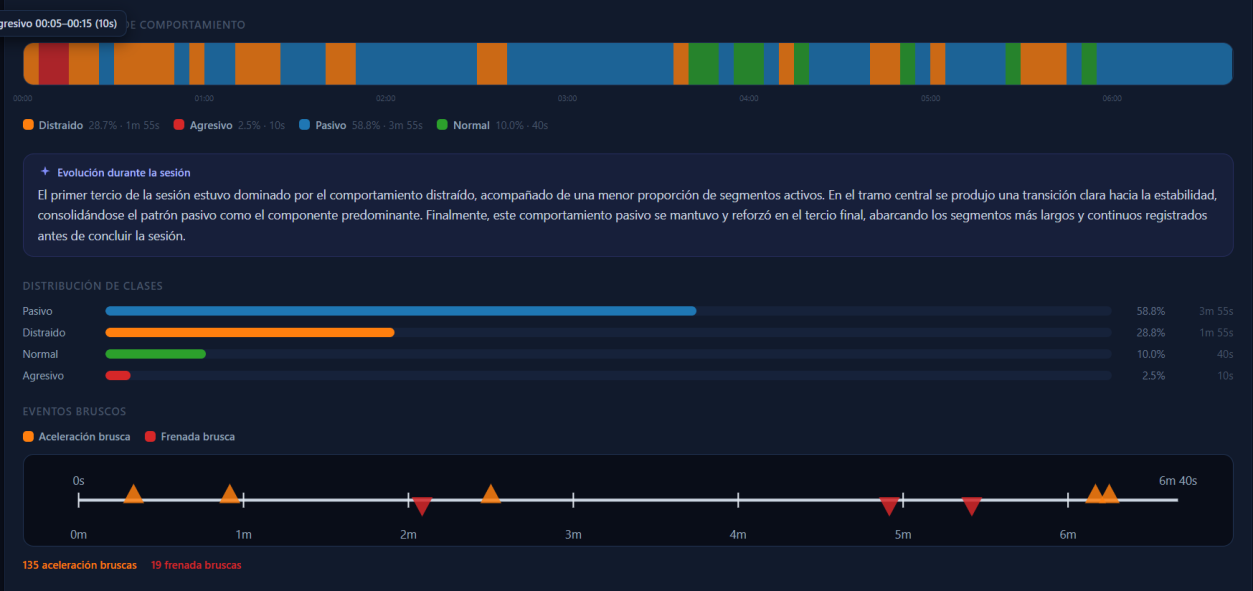1253x591 pixels.
Task: Click the orange Distraído legend swatch
Action: point(28,125)
